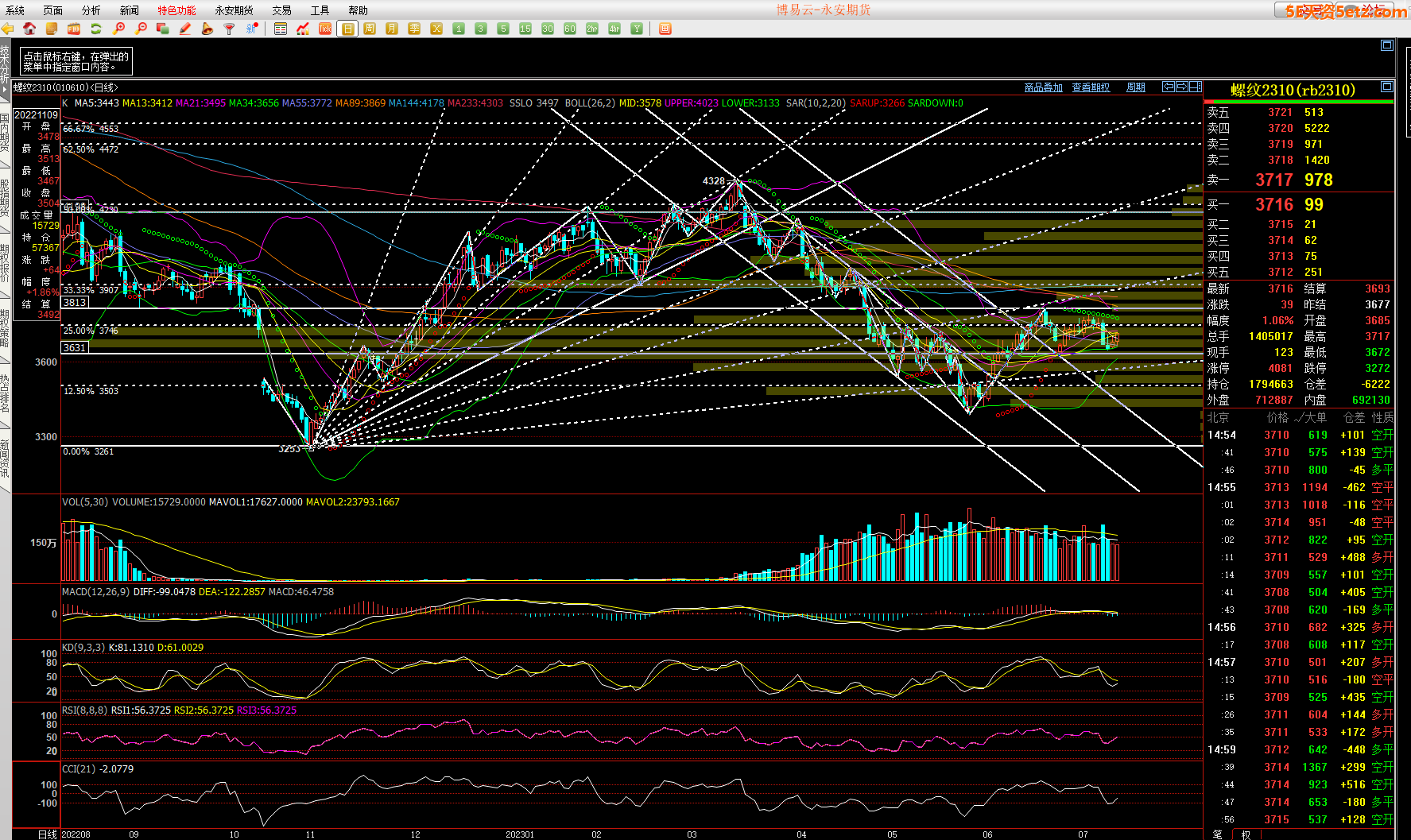
Task: Switch to Tick chart icon
Action: click(325, 29)
